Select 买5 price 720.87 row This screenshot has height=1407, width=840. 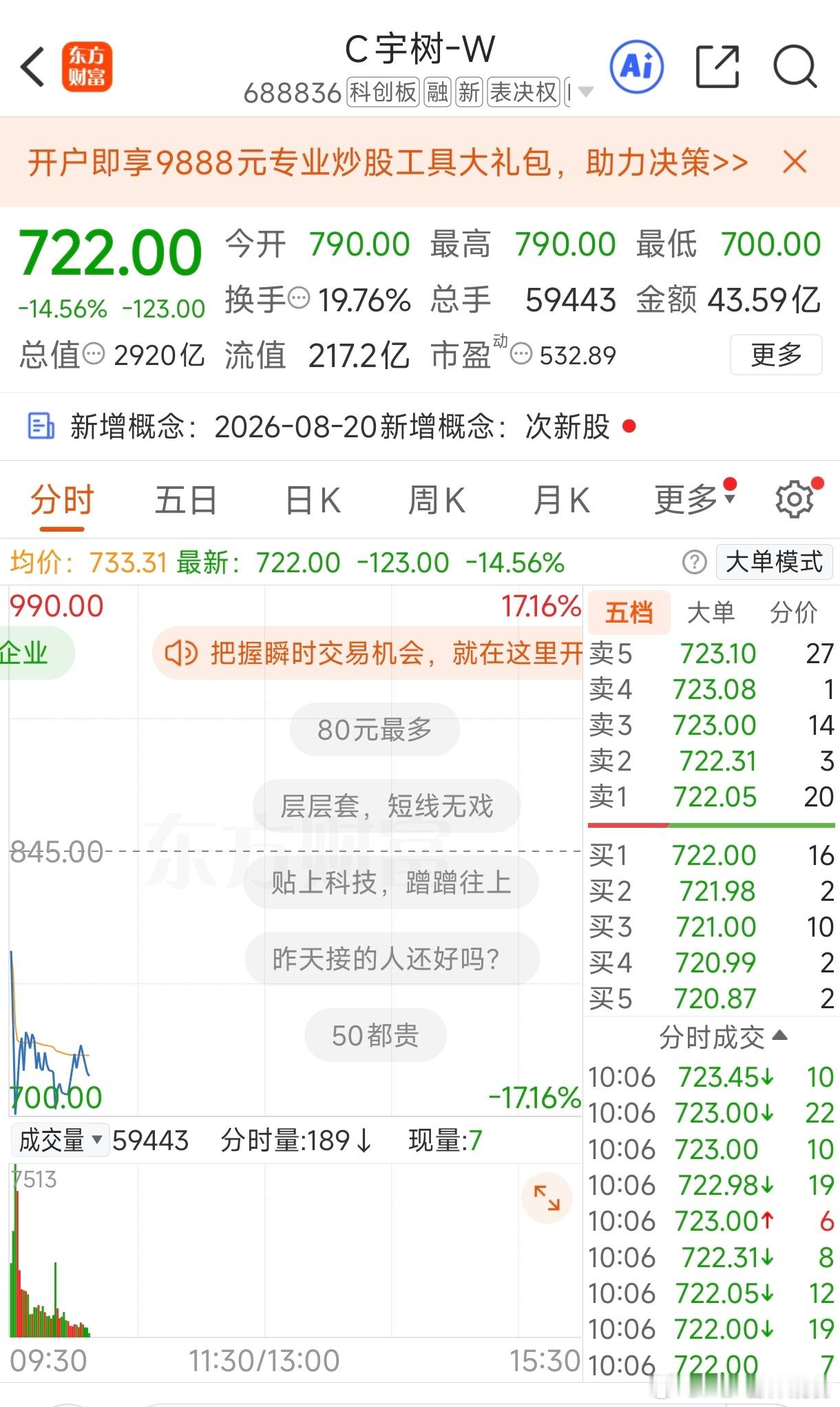(711, 998)
